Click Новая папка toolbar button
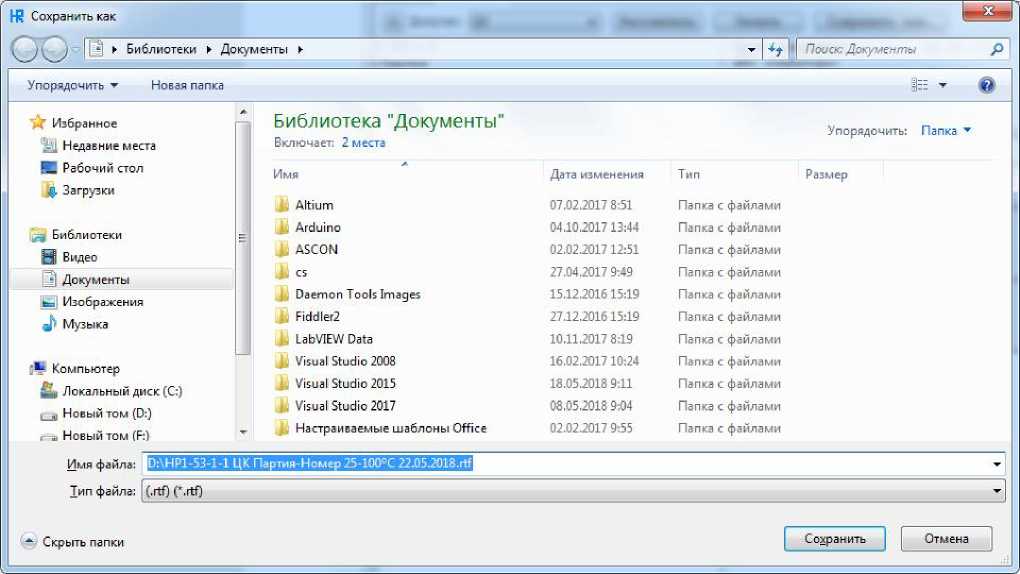The height and width of the screenshot is (574, 1020). pyautogui.click(x=187, y=86)
